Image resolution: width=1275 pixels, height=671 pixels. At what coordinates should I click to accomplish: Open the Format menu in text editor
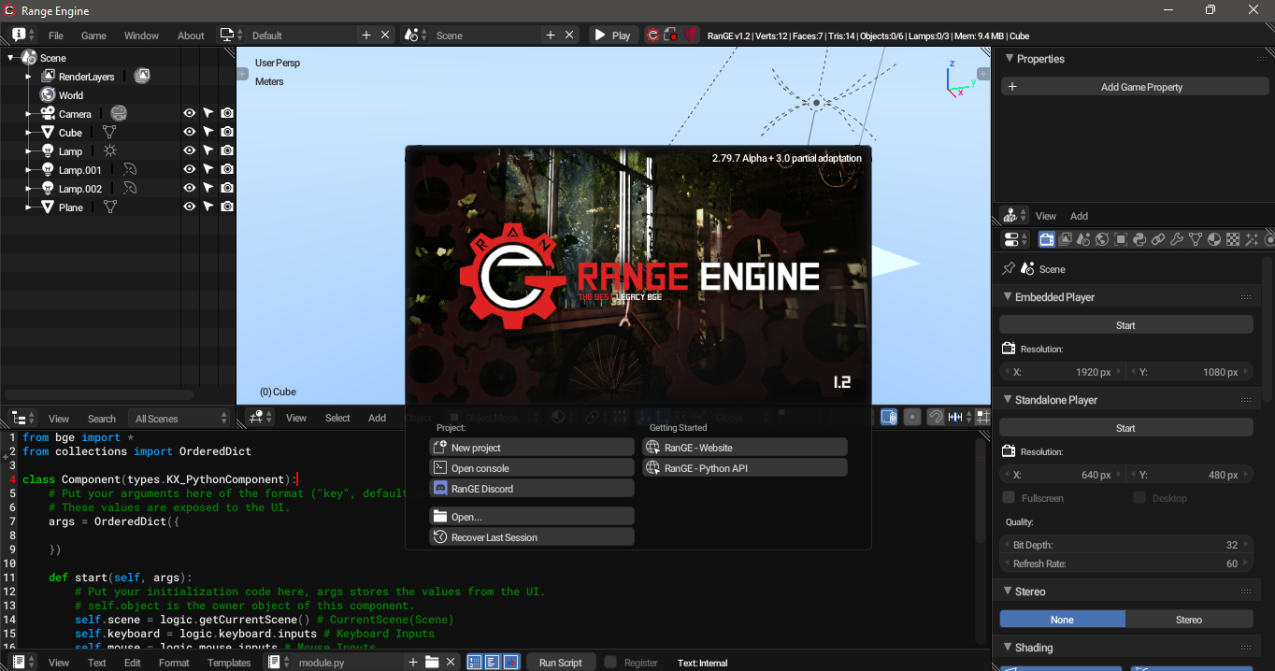[174, 663]
